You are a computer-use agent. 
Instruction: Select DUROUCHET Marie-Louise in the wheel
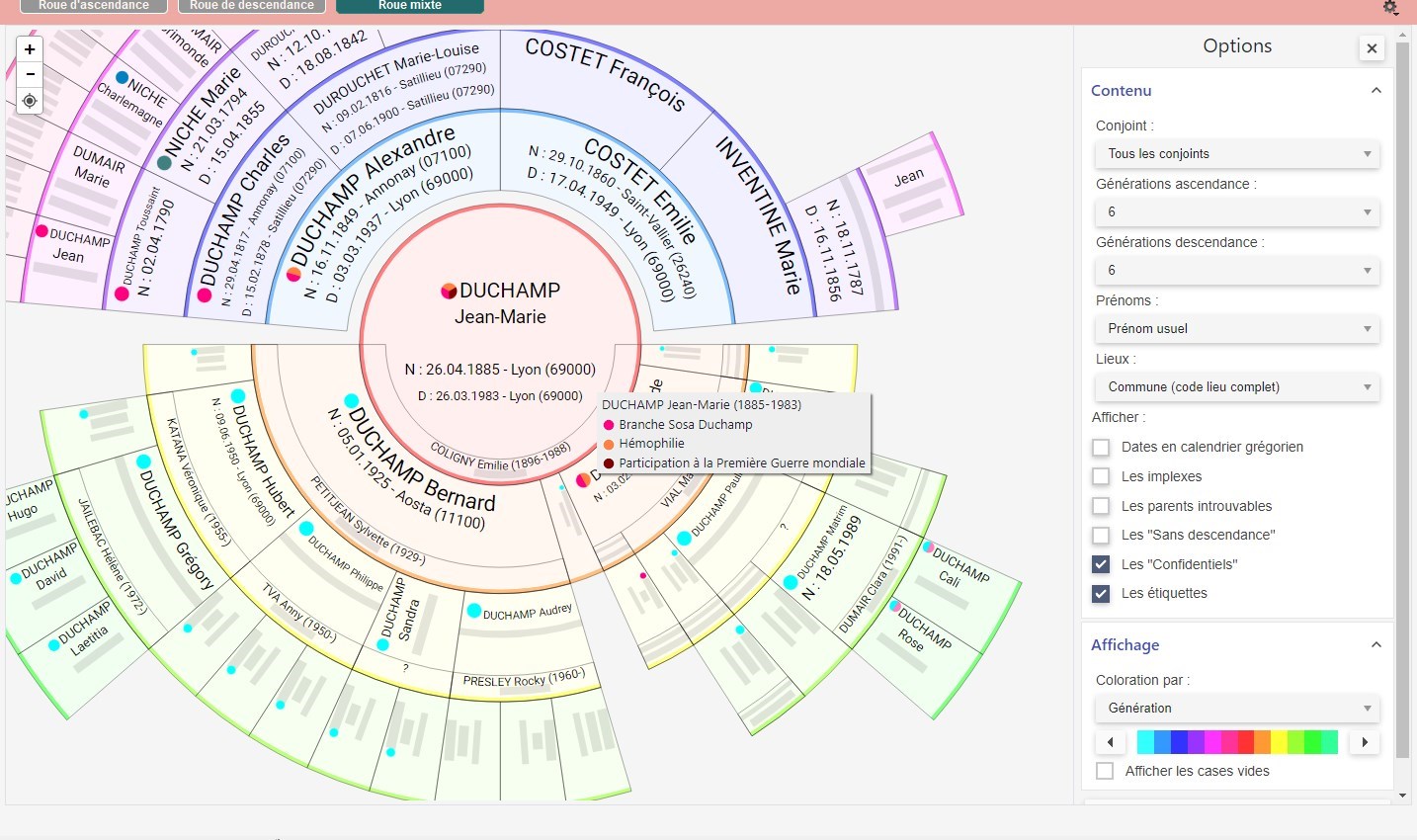[x=396, y=77]
